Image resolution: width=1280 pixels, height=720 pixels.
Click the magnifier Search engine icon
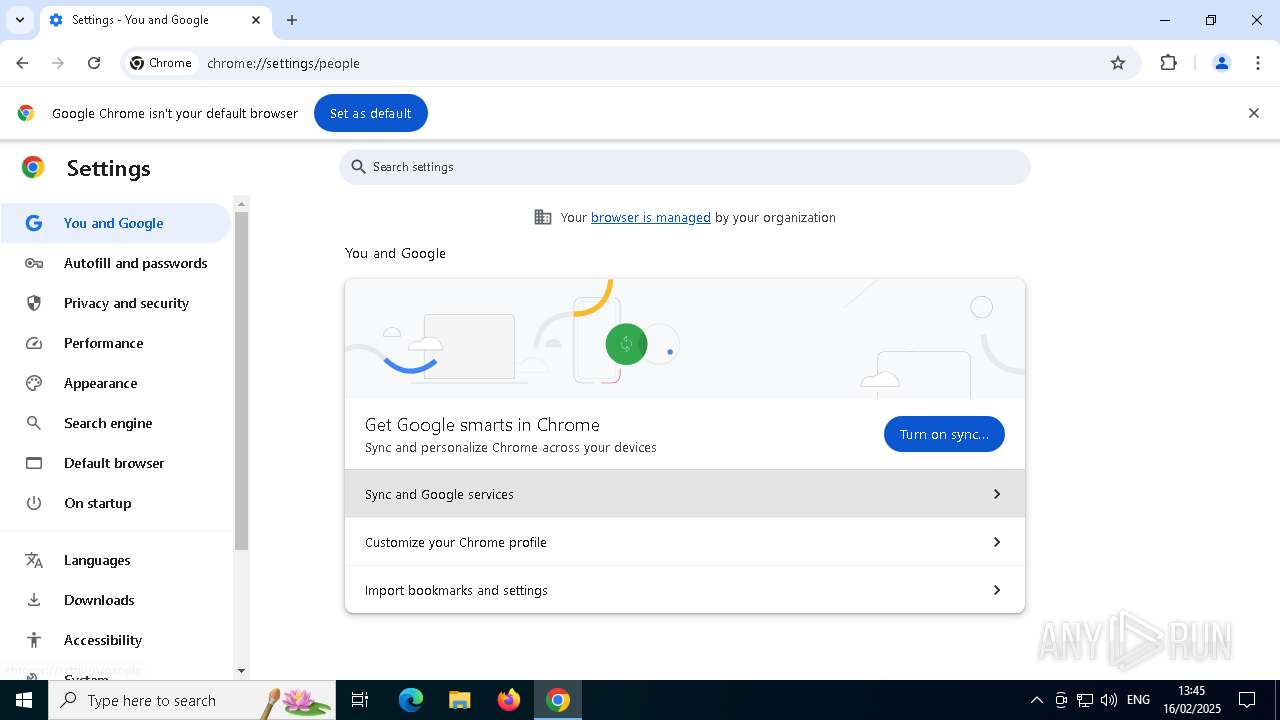point(34,423)
